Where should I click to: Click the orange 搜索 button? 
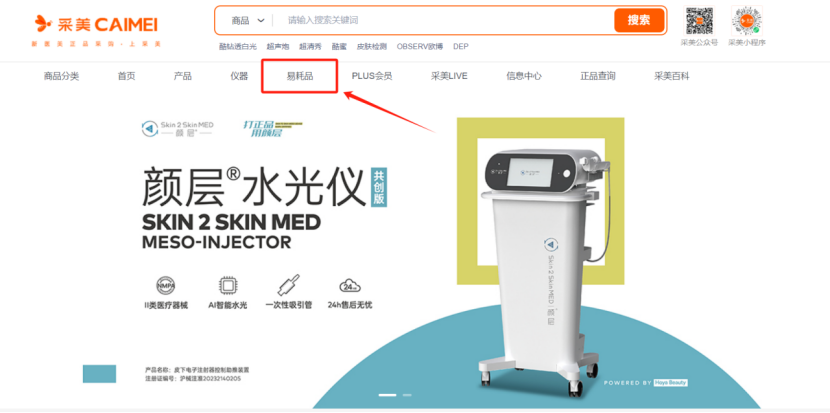click(639, 21)
